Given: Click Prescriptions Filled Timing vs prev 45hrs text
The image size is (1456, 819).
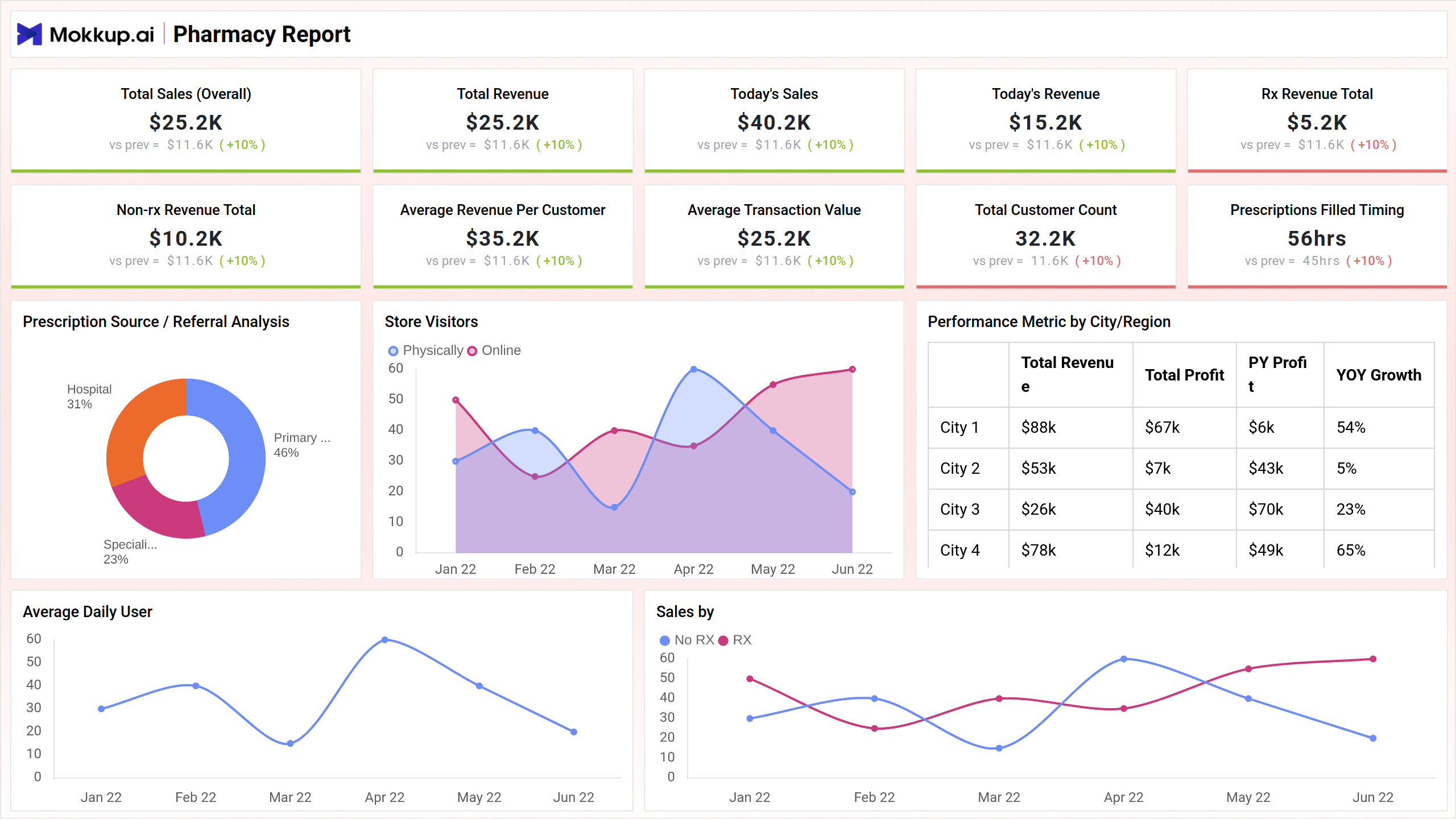Looking at the screenshot, I should tap(1292, 261).
